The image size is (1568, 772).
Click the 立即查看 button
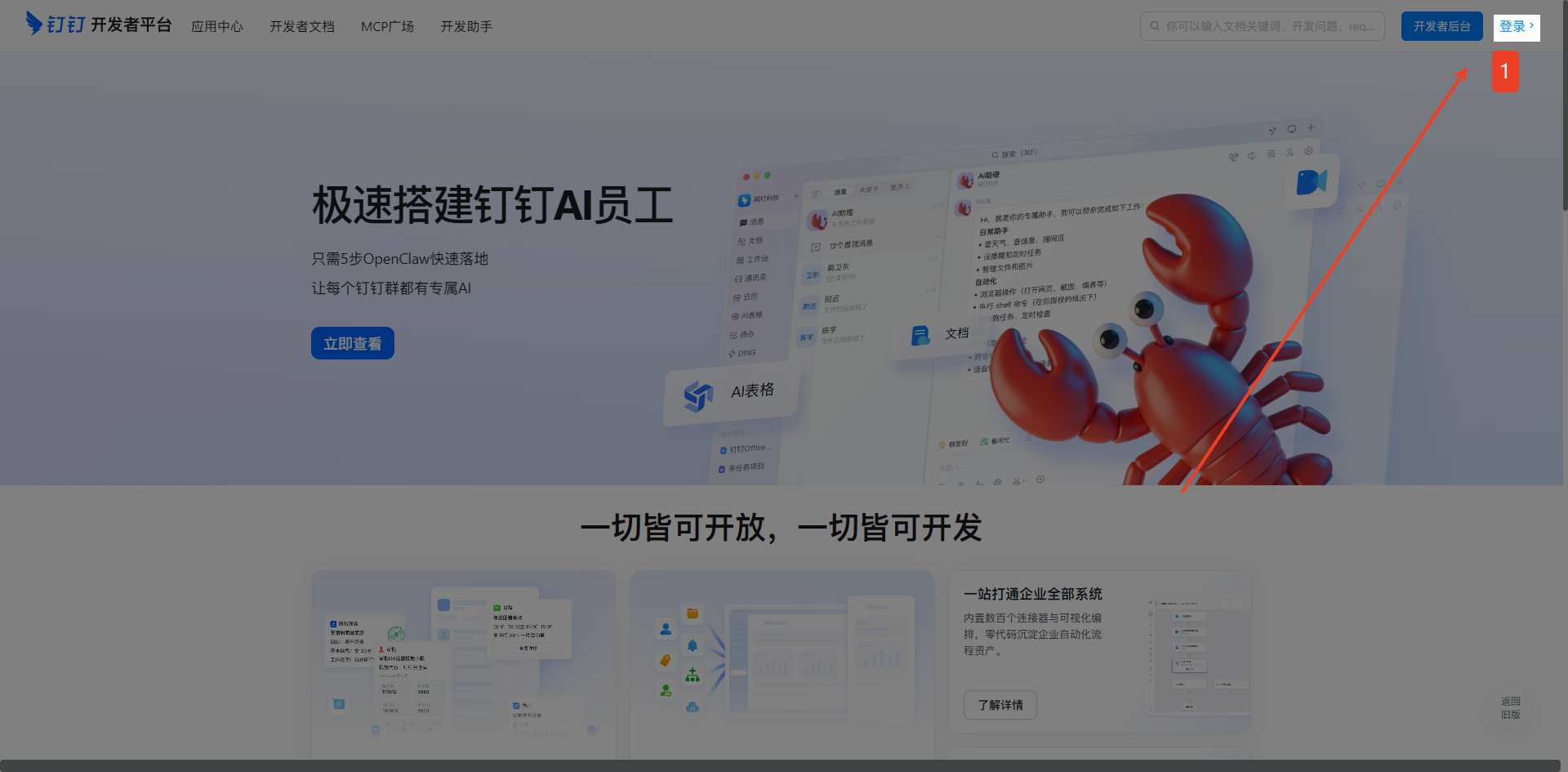(353, 343)
